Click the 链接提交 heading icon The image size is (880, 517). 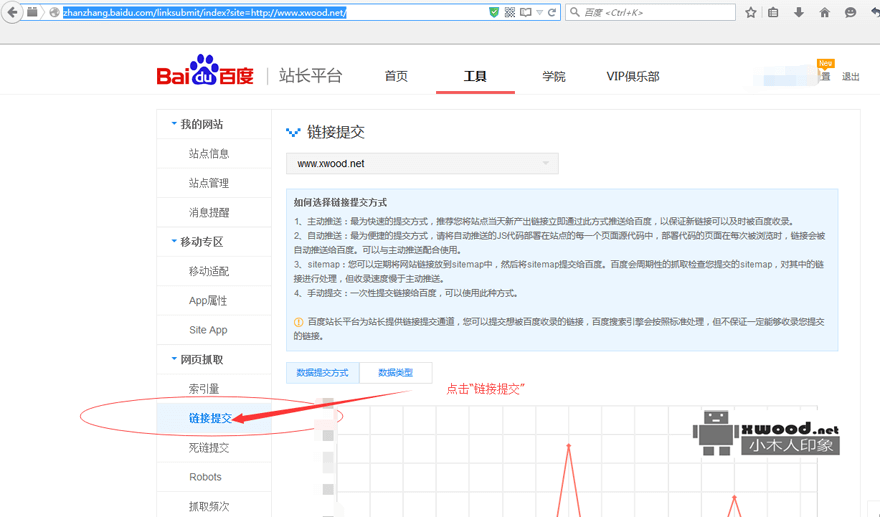click(293, 132)
